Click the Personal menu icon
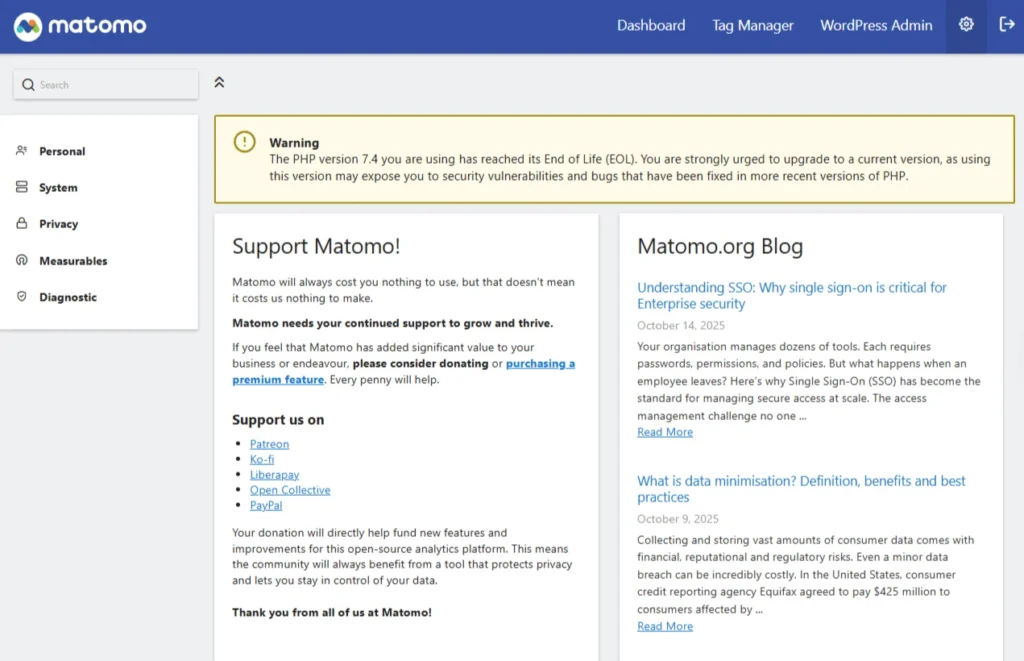This screenshot has height=661, width=1024. click(x=21, y=151)
